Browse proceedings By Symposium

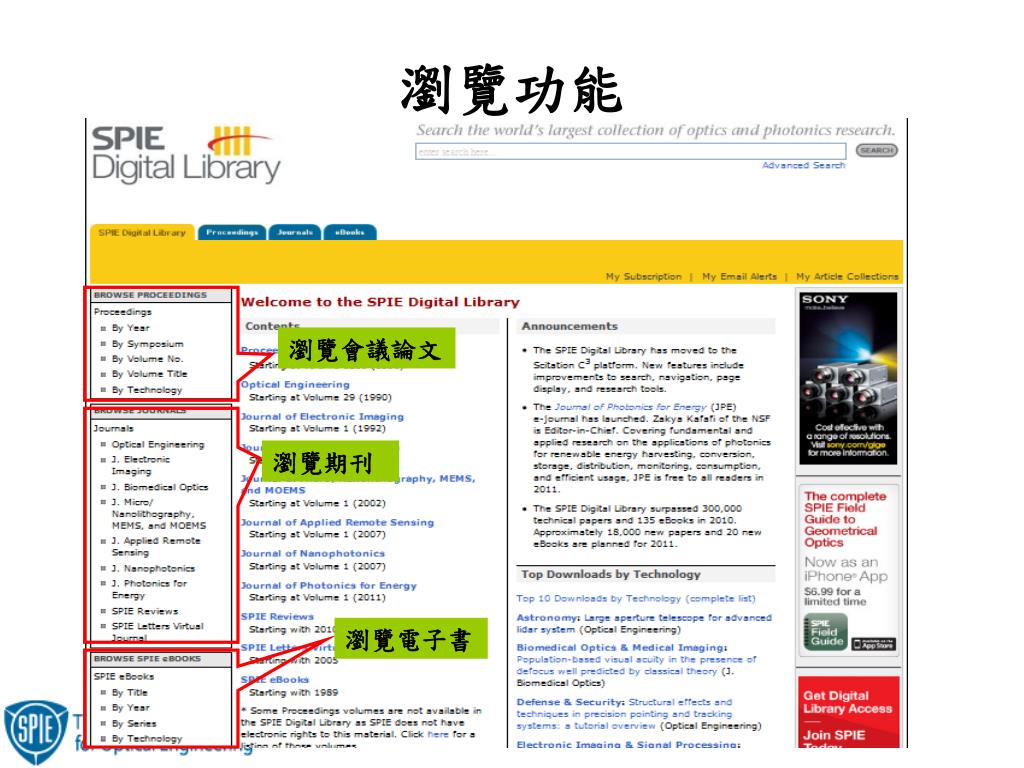point(148,344)
